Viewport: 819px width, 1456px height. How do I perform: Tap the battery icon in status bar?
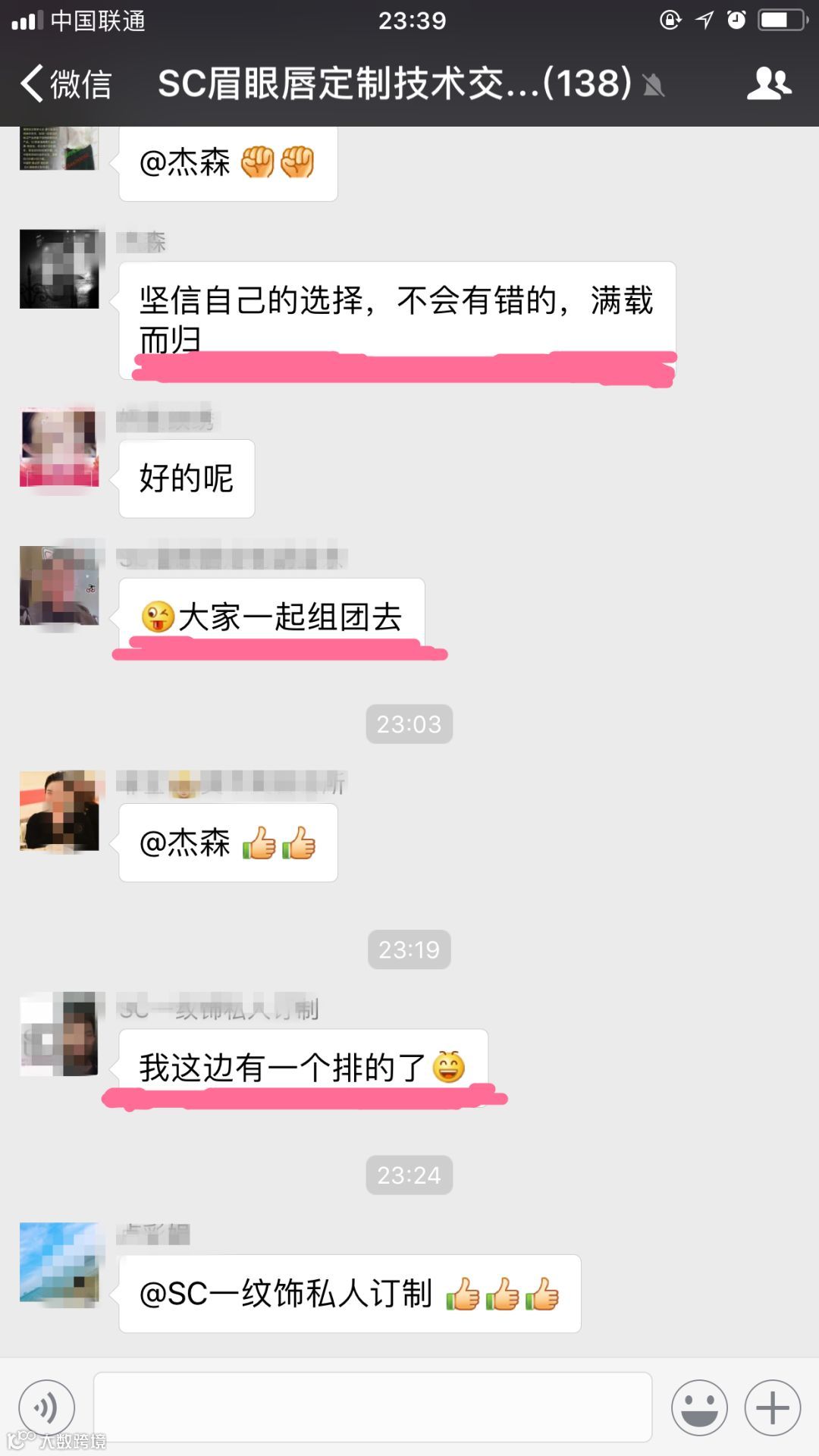782,20
